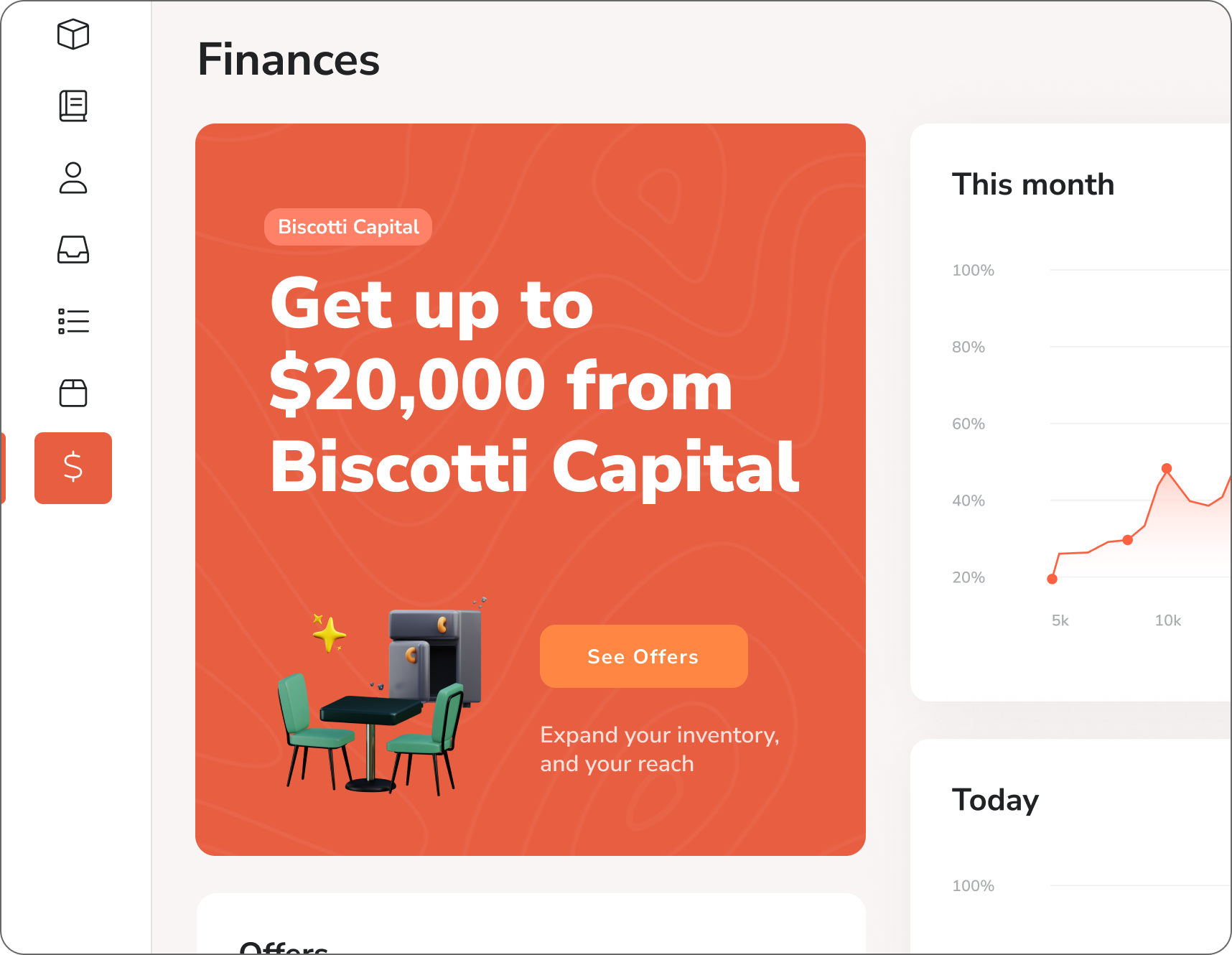
Task: Click the 5k axis label on the chart
Action: [1060, 620]
